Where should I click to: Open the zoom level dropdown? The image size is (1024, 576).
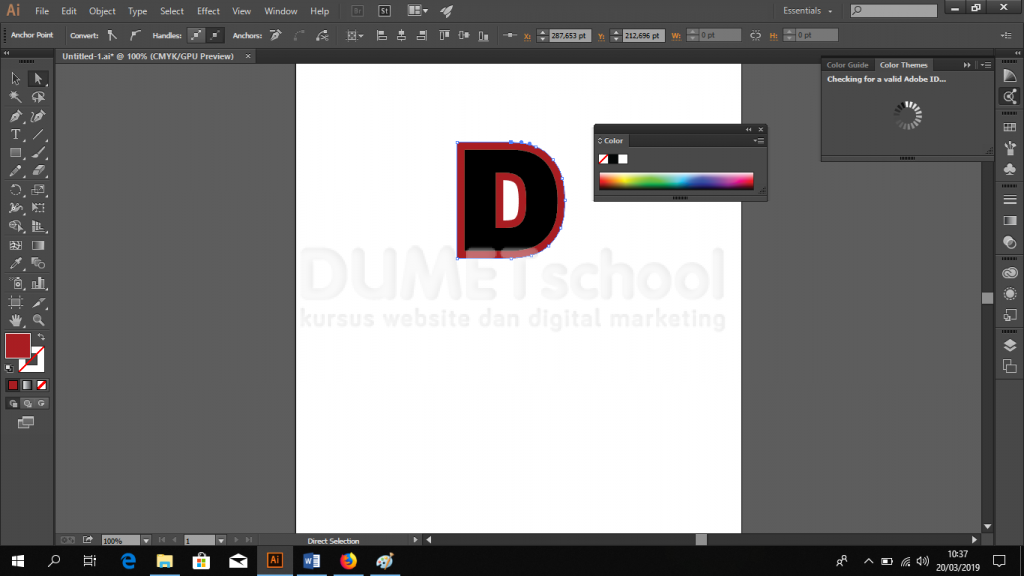[146, 541]
